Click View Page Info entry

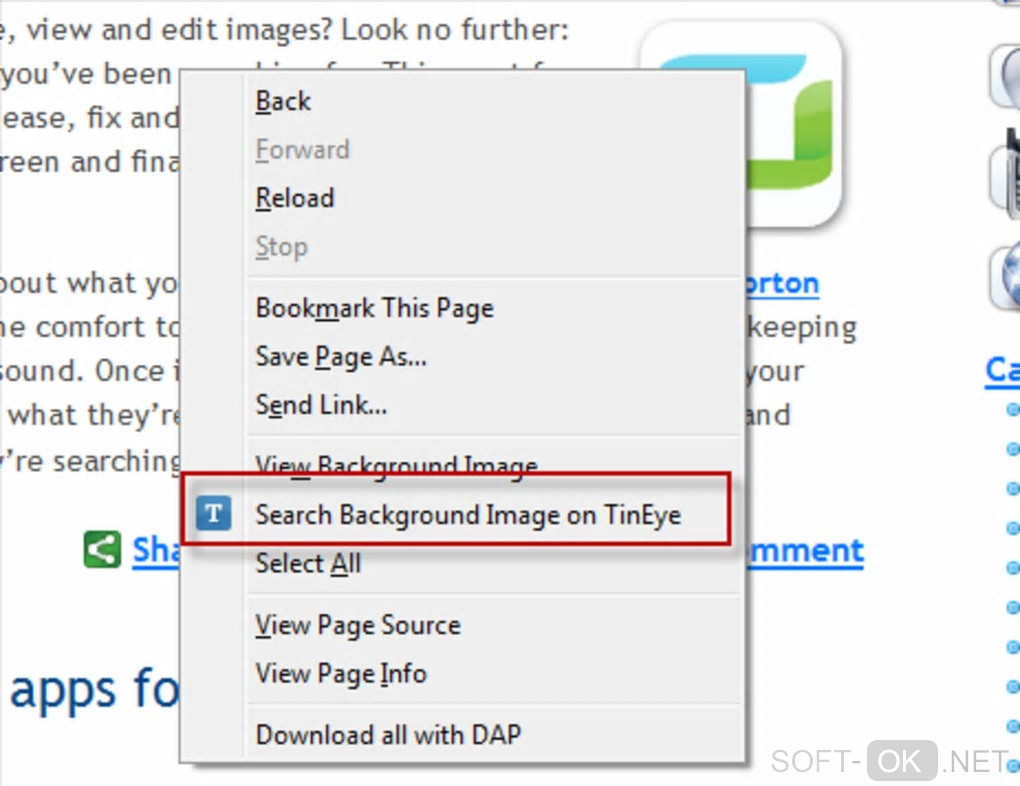[341, 674]
